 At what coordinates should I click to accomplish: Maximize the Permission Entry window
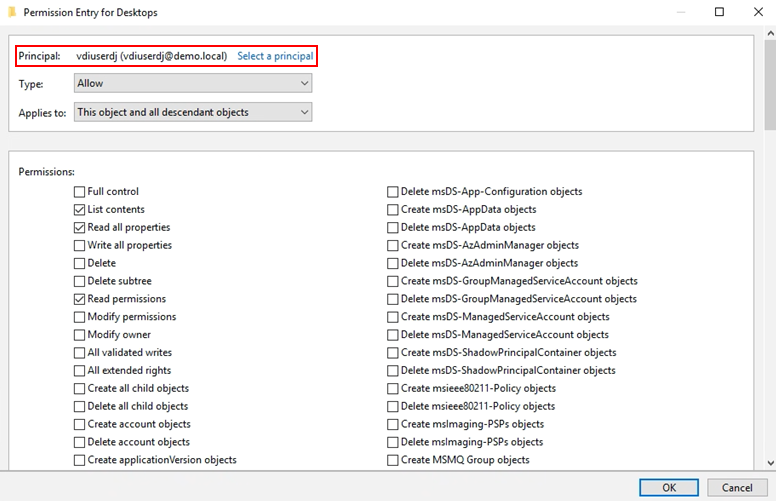(719, 12)
